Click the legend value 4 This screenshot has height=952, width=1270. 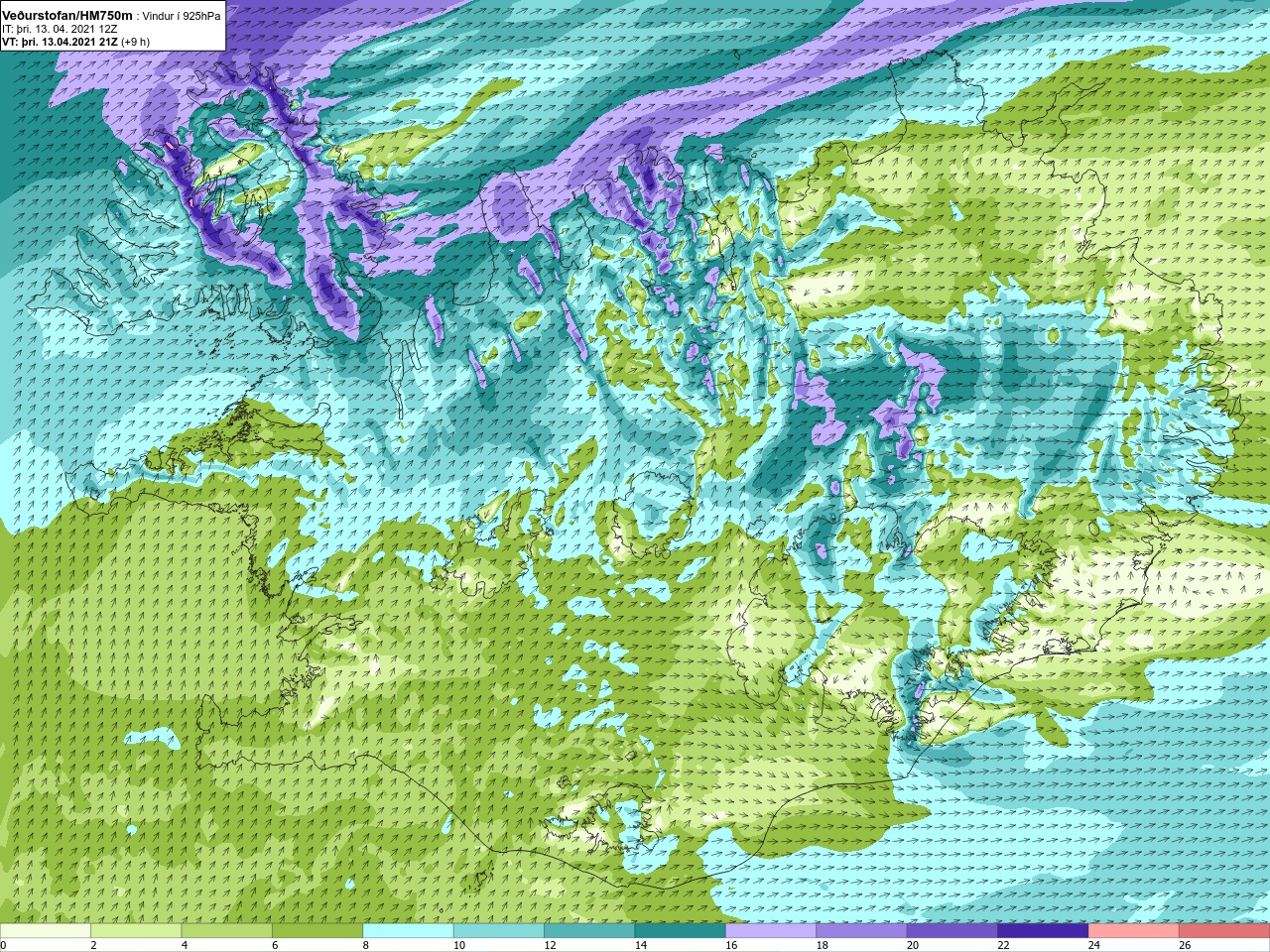tap(185, 945)
